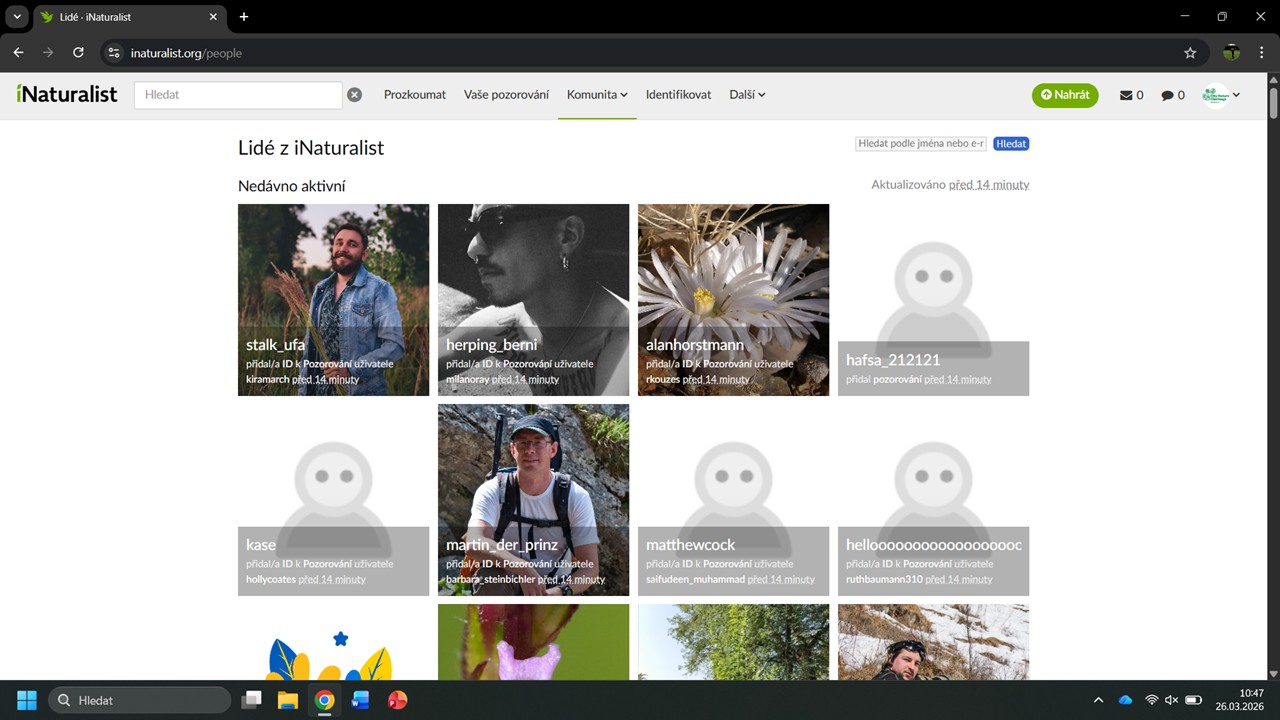Reload the page in Chrome
Screen dimensions: 1280x720
tap(78, 53)
